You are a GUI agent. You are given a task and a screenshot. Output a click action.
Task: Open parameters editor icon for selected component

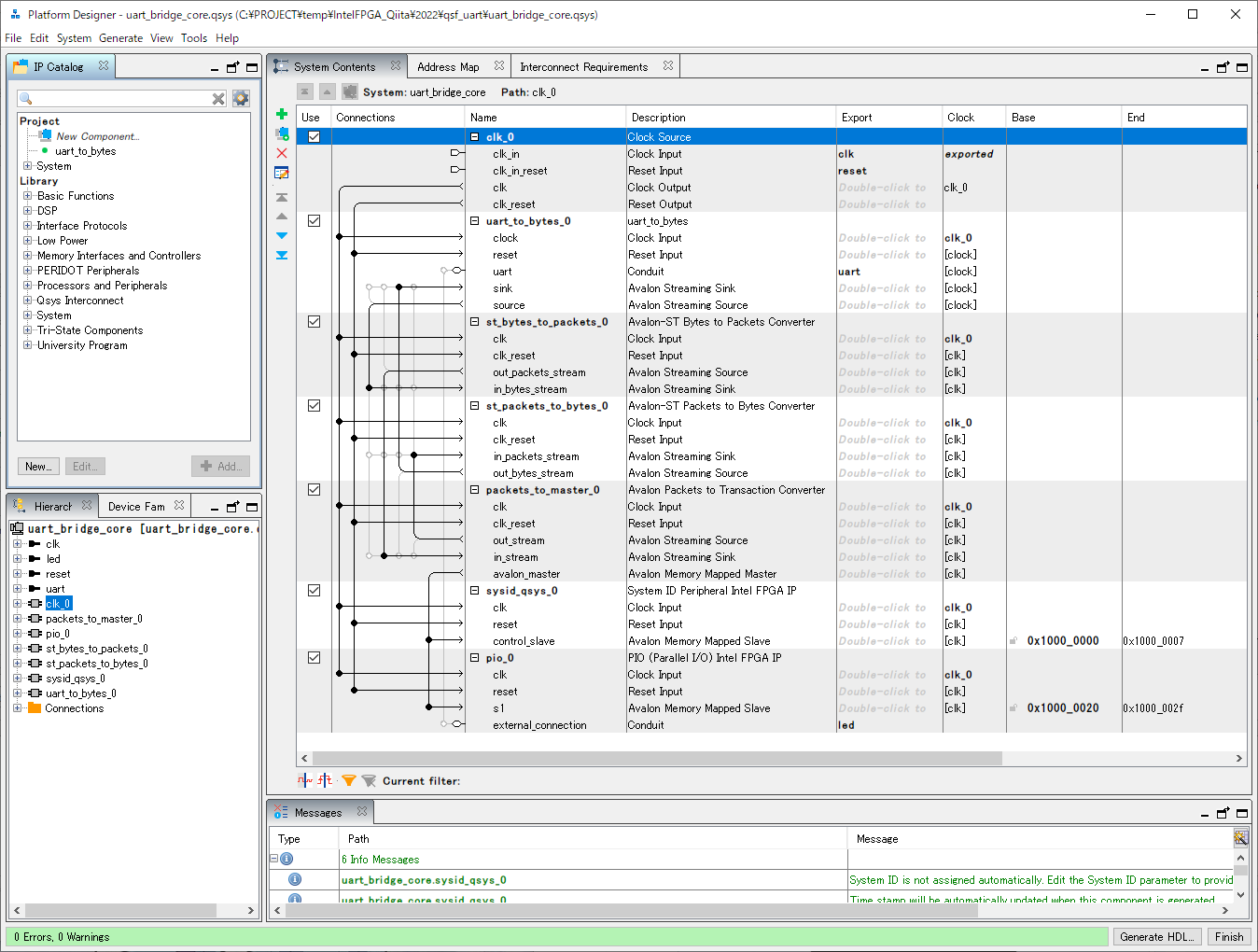pos(281,172)
